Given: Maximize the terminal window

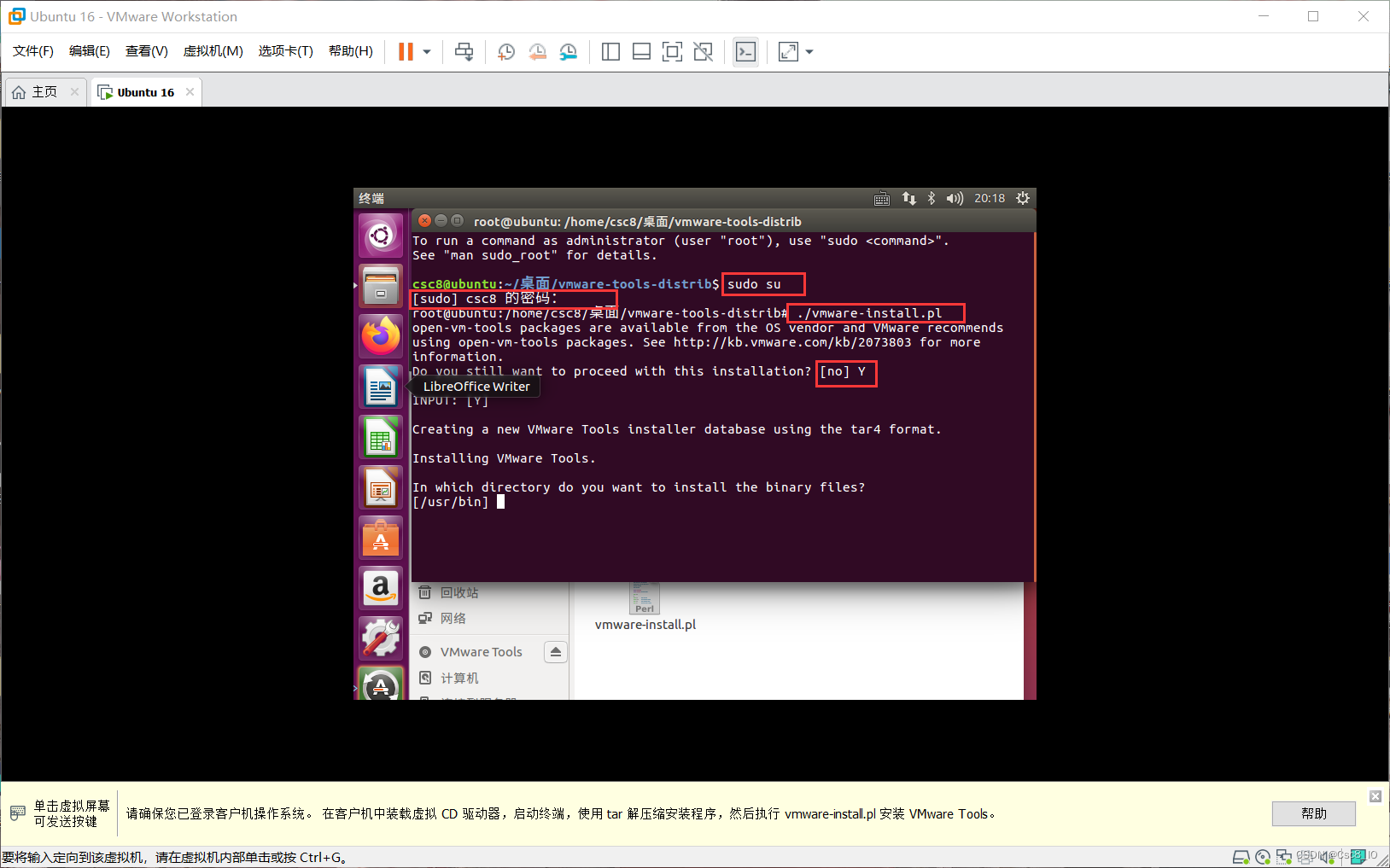Looking at the screenshot, I should (x=457, y=220).
